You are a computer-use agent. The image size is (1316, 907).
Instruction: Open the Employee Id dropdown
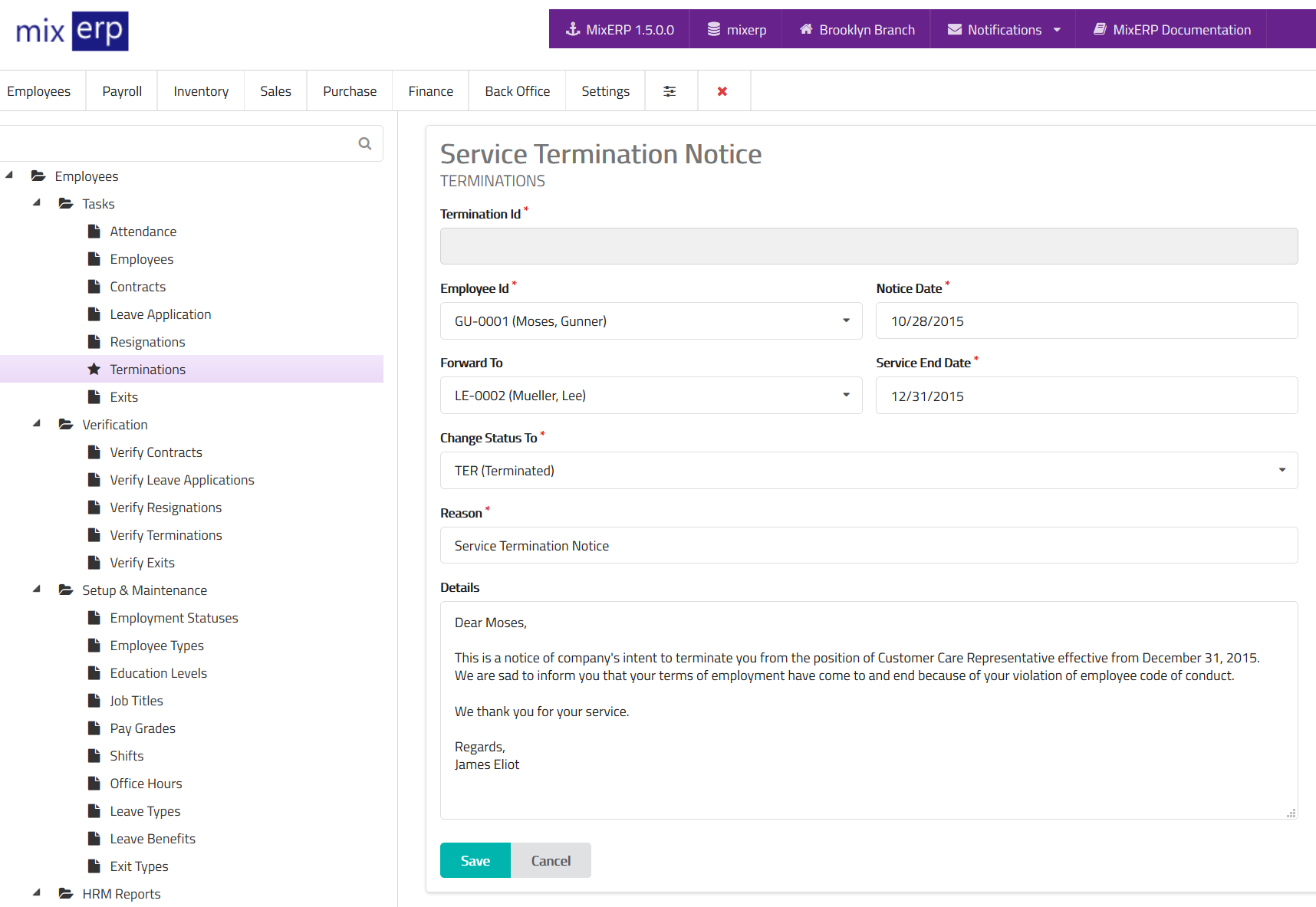(651, 321)
